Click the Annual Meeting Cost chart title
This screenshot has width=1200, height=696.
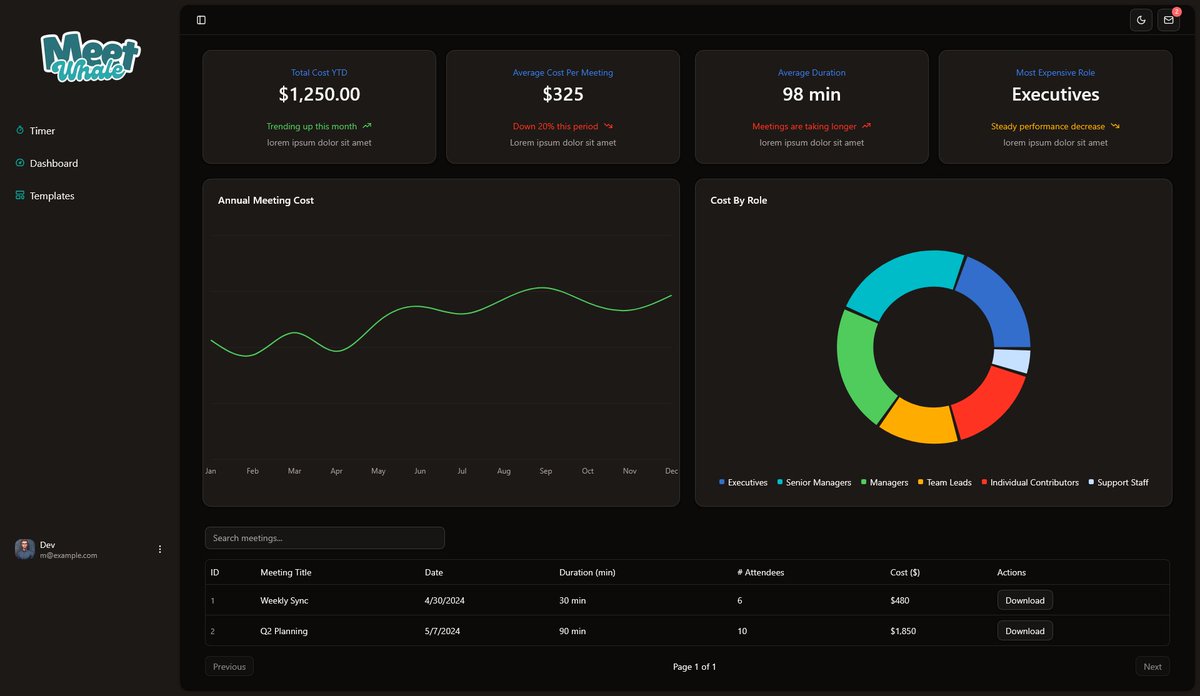[266, 201]
